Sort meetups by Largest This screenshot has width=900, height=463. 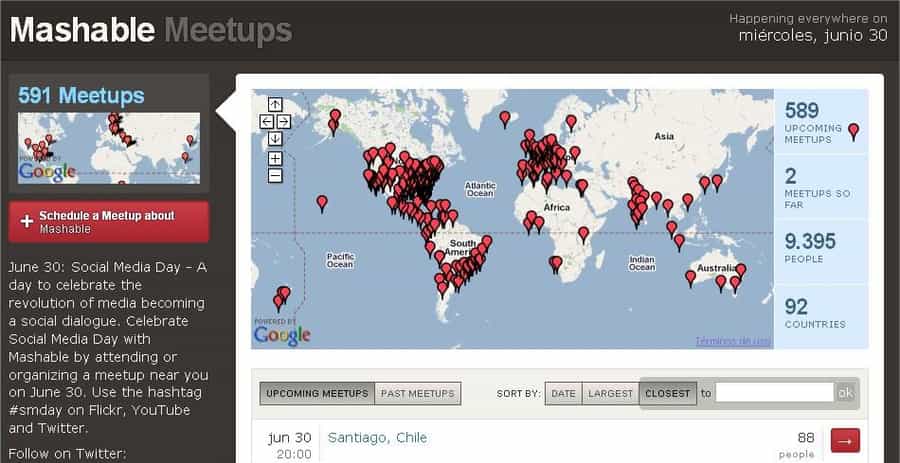coord(610,394)
